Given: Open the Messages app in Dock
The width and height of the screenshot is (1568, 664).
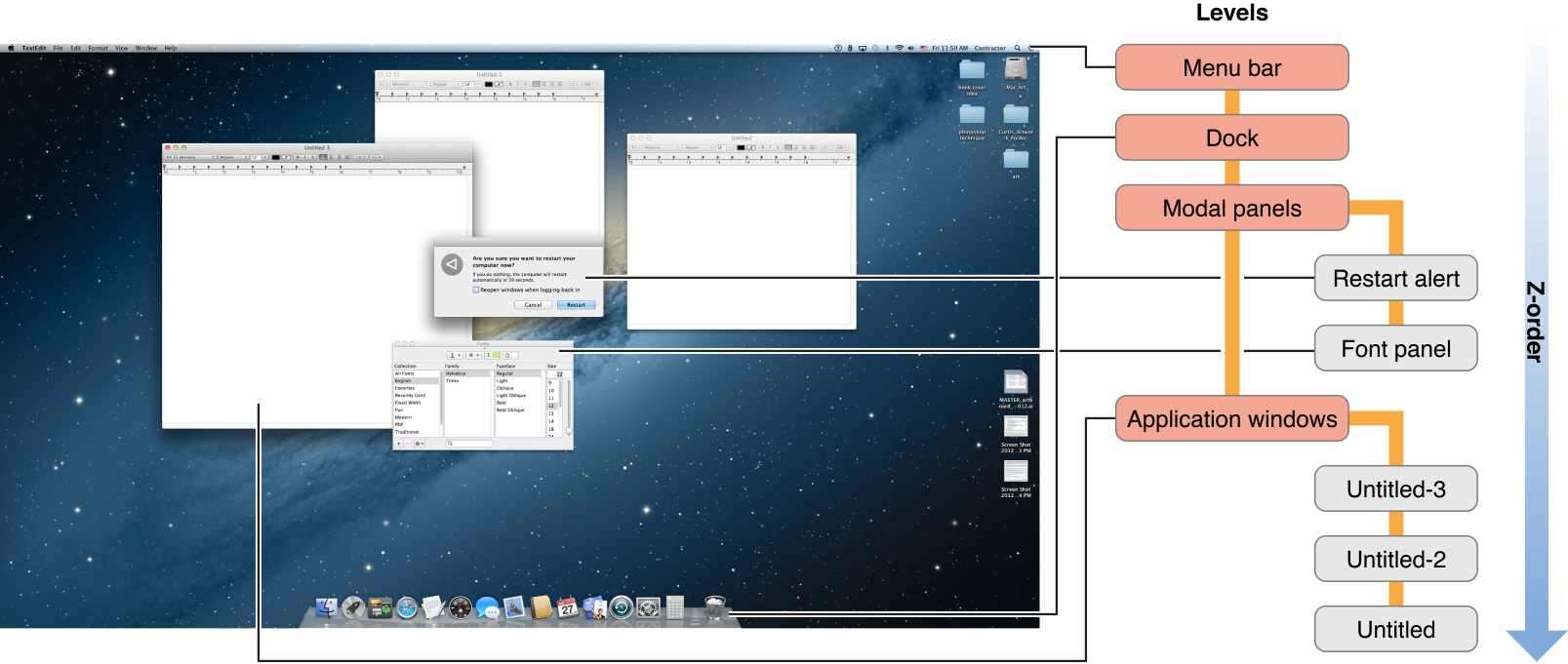Looking at the screenshot, I should click(488, 609).
